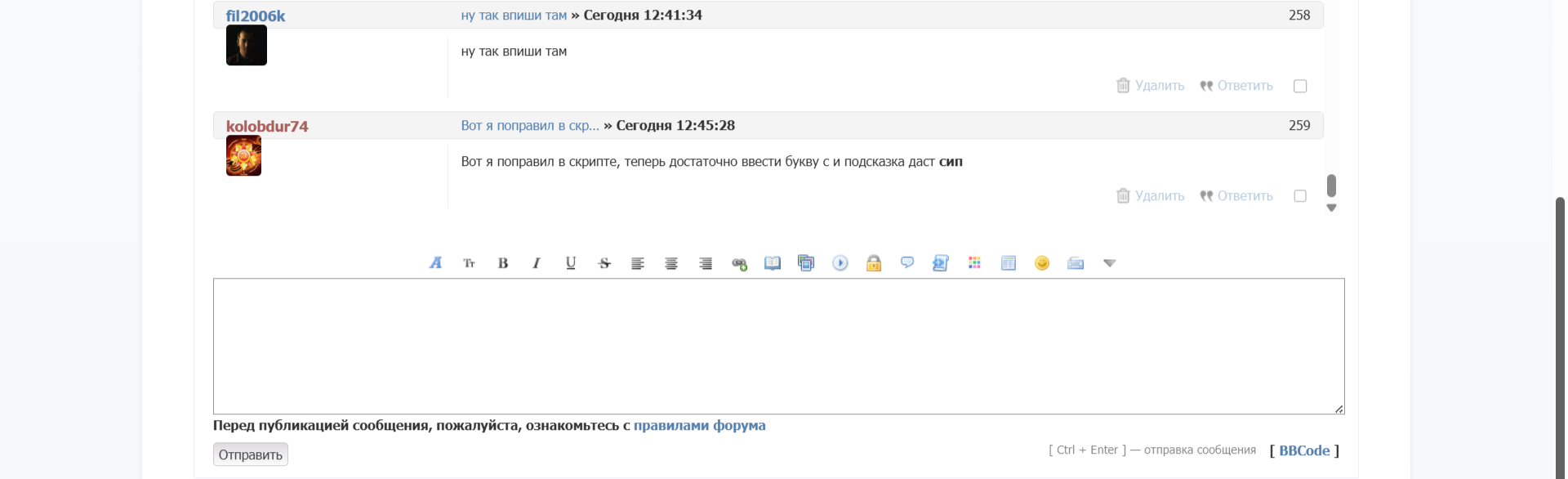The width and height of the screenshot is (1568, 479).
Task: Focus the message text area
Action: tap(779, 347)
